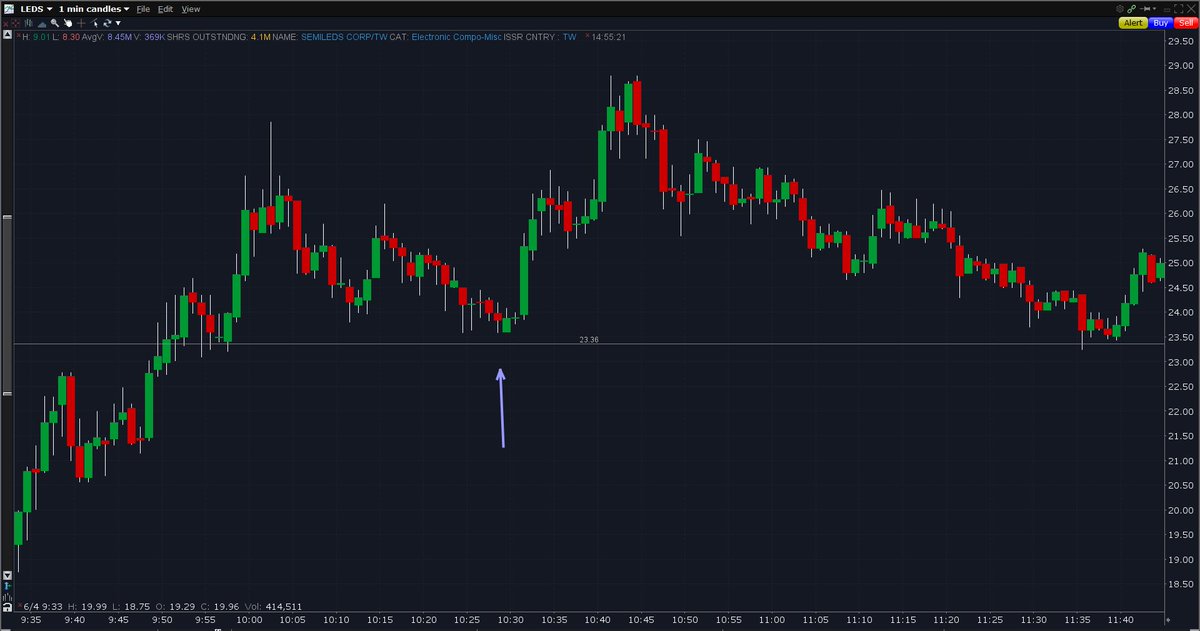Select the bar chart type icon
Viewport: 1200px width, 631px height.
[29, 23]
